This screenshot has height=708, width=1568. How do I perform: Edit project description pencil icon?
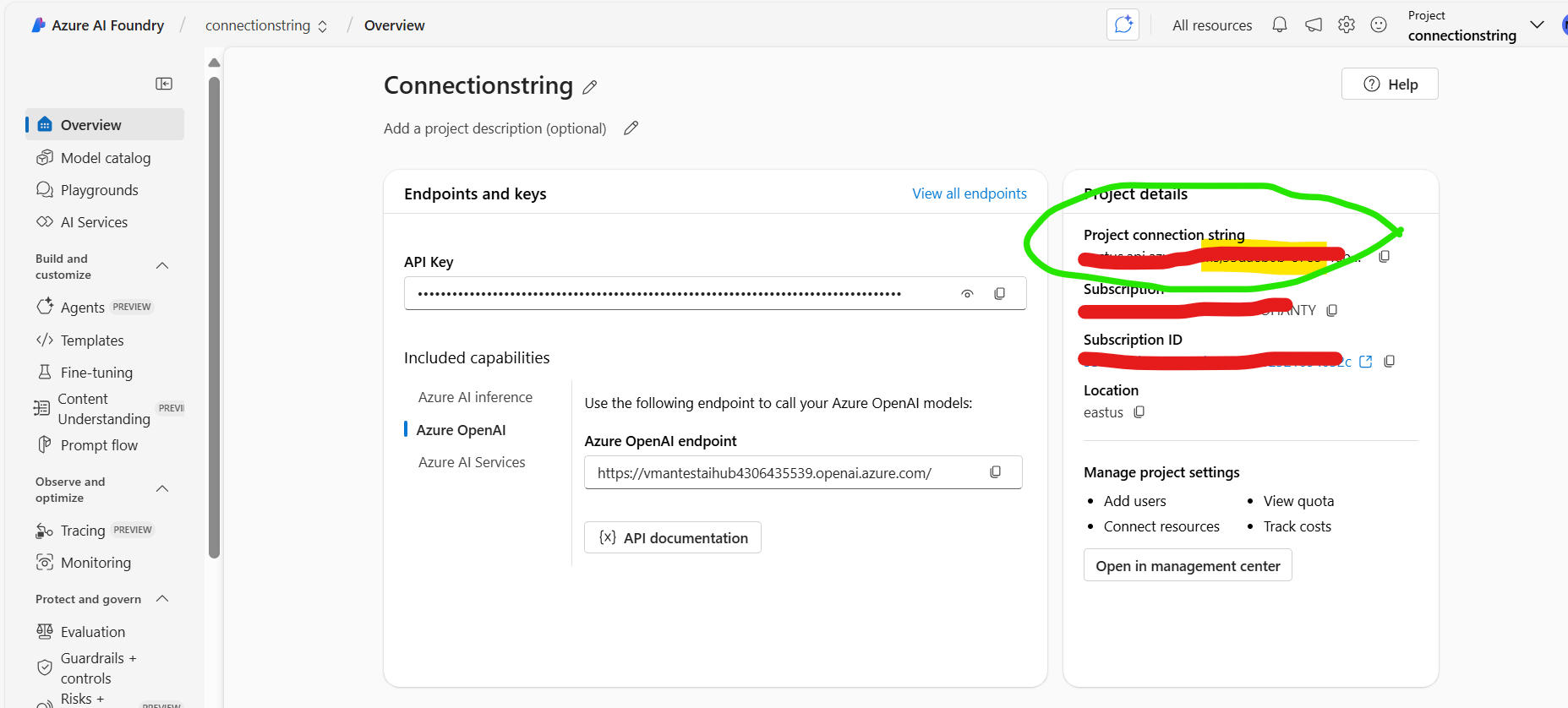(x=631, y=128)
